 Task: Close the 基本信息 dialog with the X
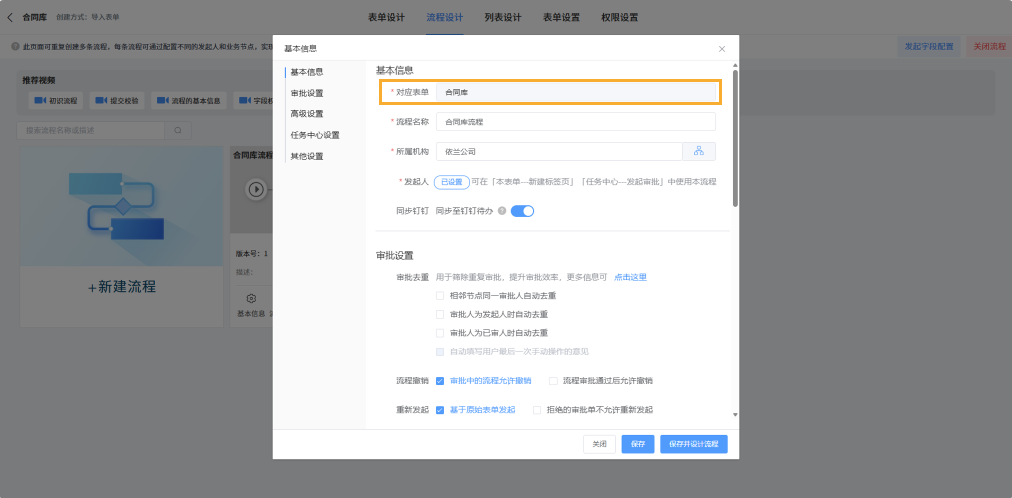click(x=722, y=49)
